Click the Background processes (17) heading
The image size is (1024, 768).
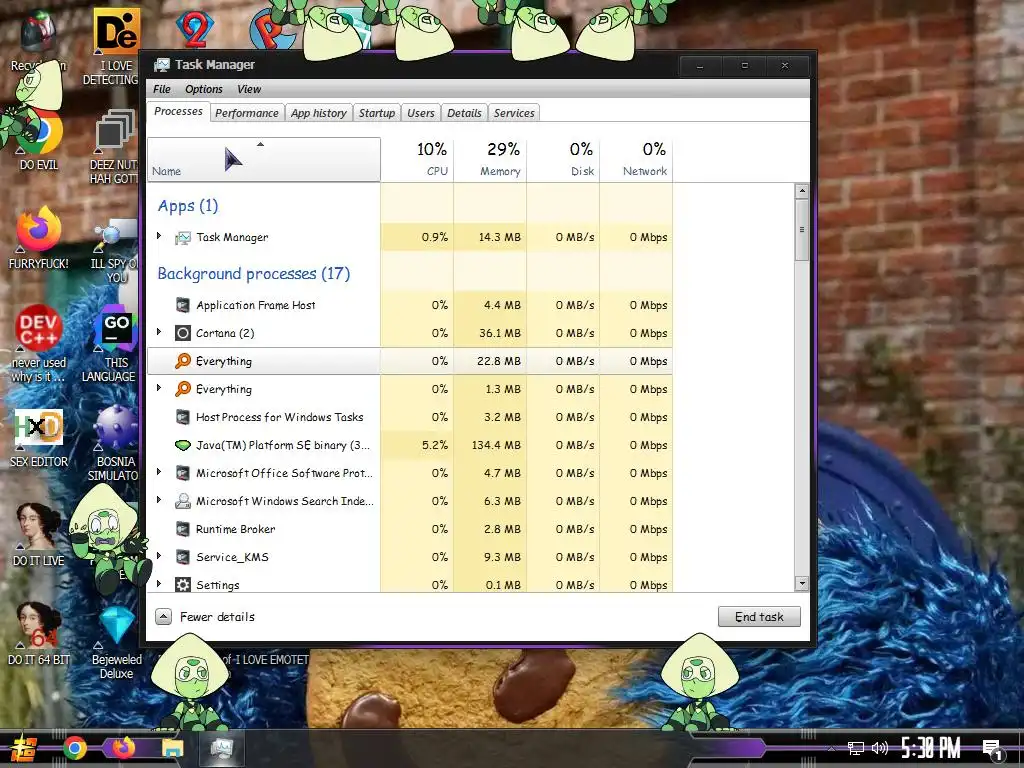click(x=253, y=274)
